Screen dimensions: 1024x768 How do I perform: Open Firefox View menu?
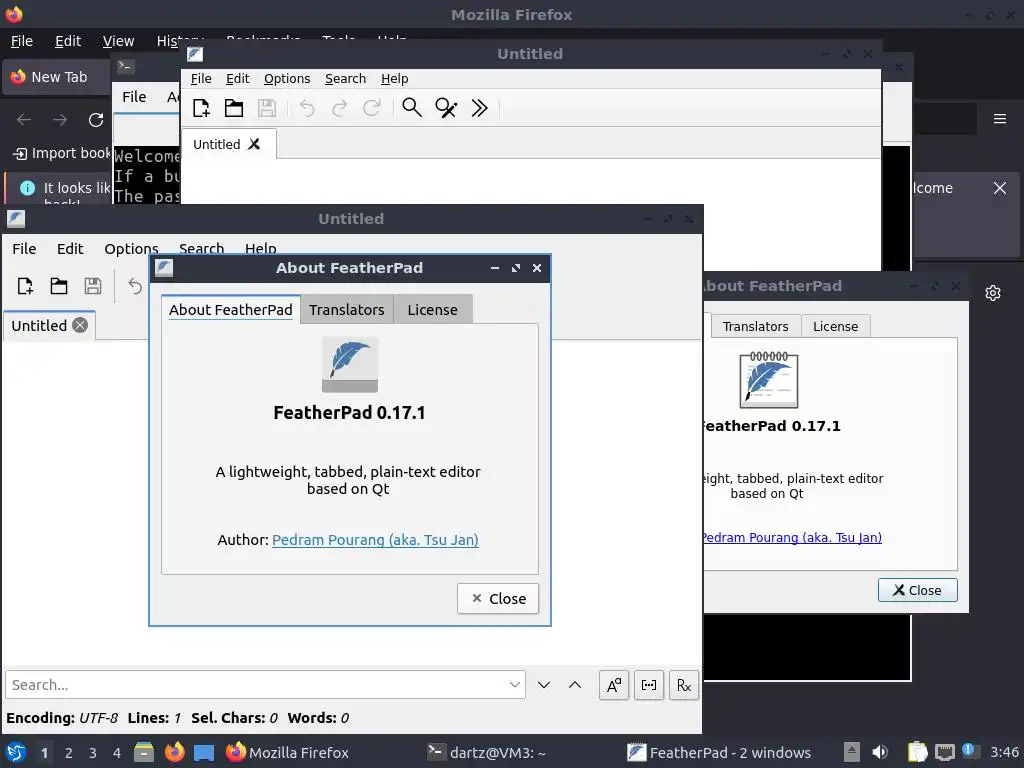pyautogui.click(x=118, y=41)
